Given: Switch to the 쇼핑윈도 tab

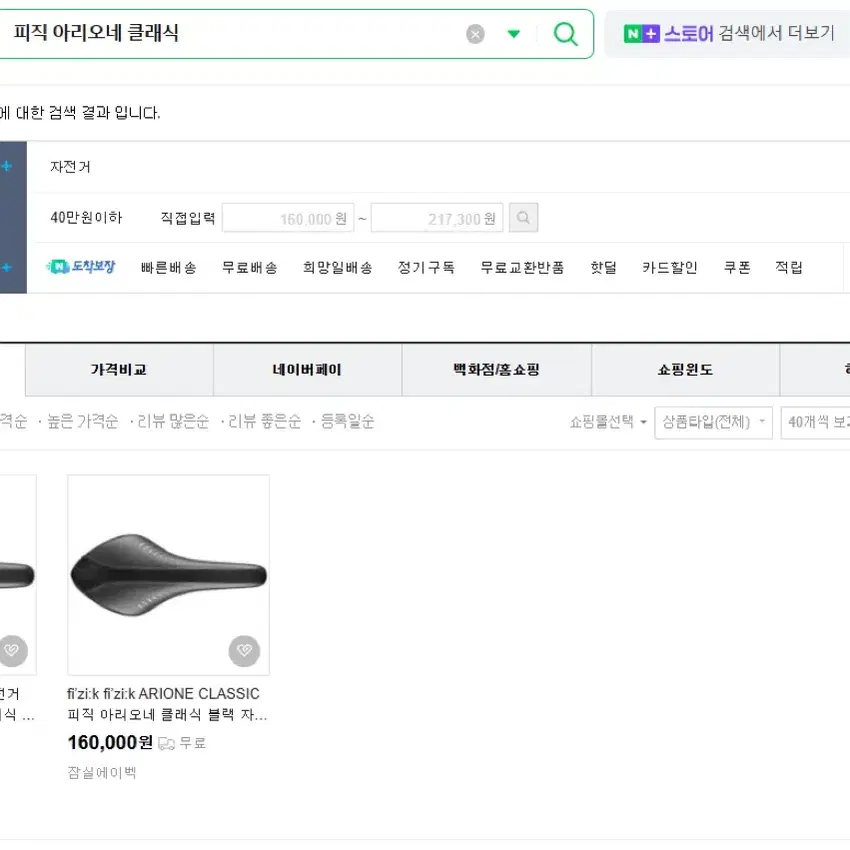Looking at the screenshot, I should (685, 370).
